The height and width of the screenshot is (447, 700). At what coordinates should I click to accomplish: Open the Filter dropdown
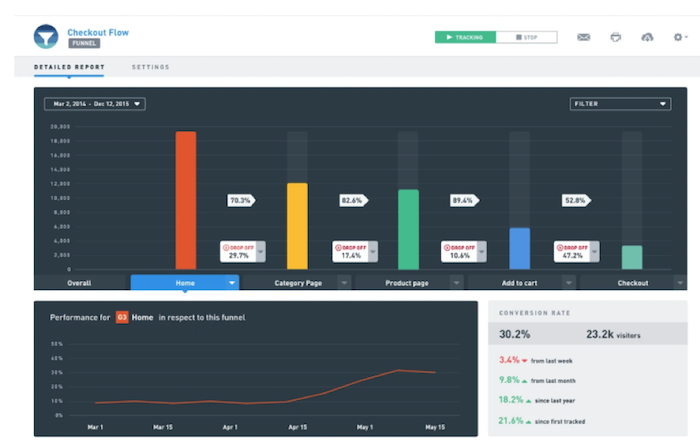(620, 104)
